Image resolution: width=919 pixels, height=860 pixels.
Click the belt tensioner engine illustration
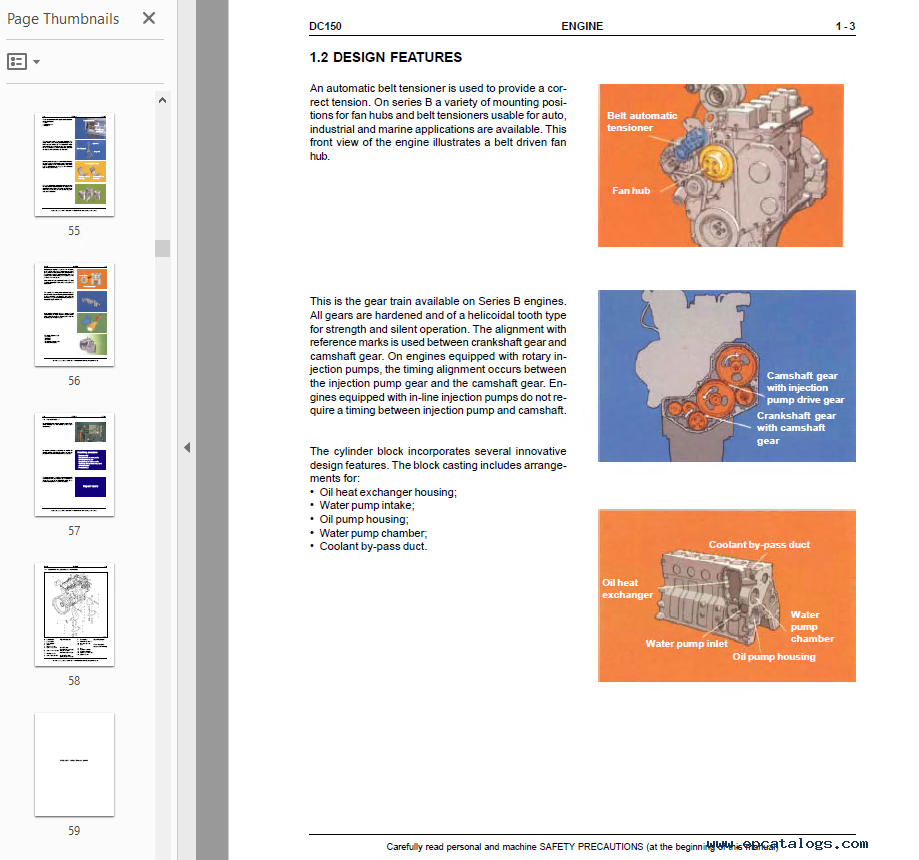[x=720, y=165]
